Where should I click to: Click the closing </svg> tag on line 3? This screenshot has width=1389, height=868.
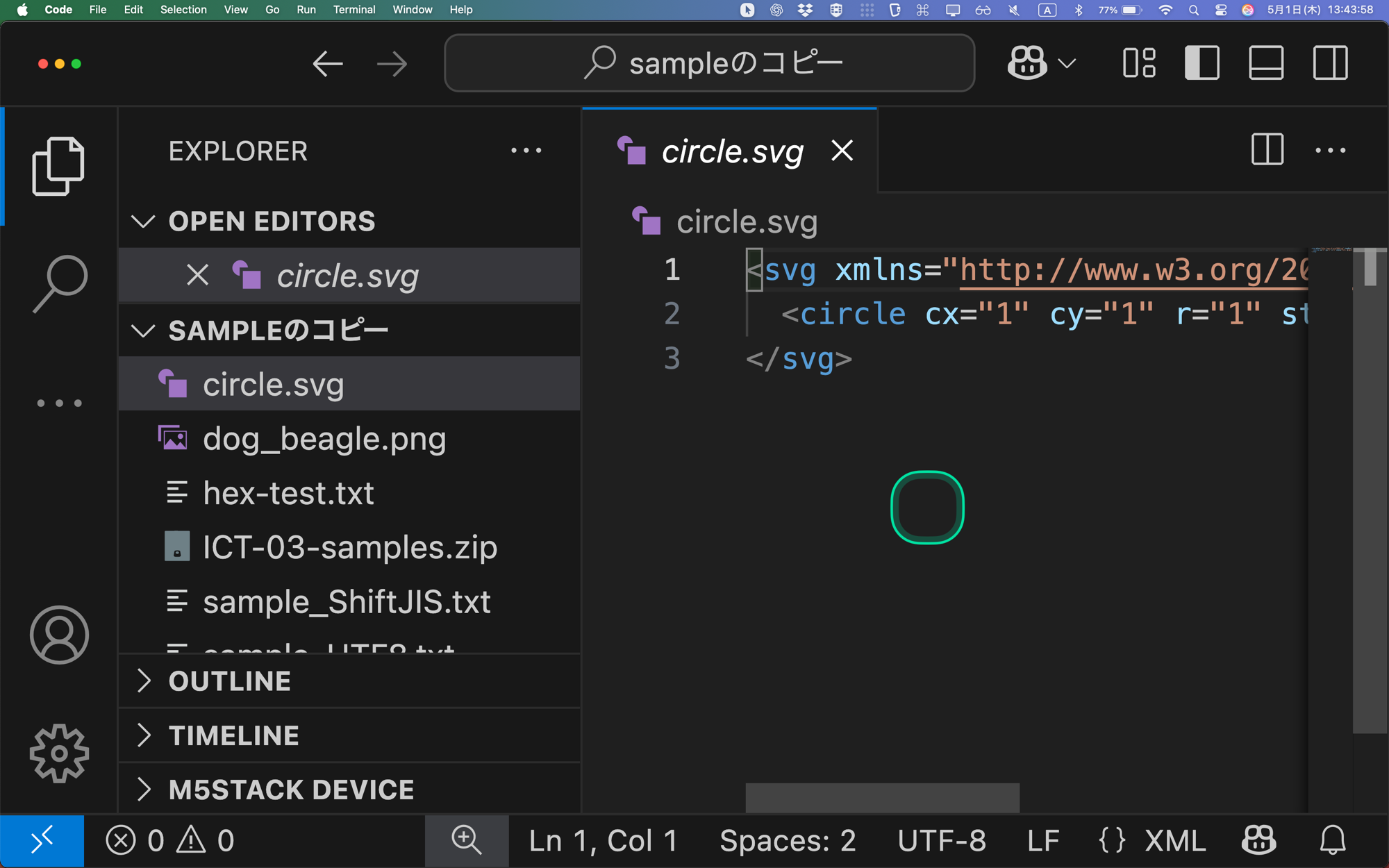799,359
